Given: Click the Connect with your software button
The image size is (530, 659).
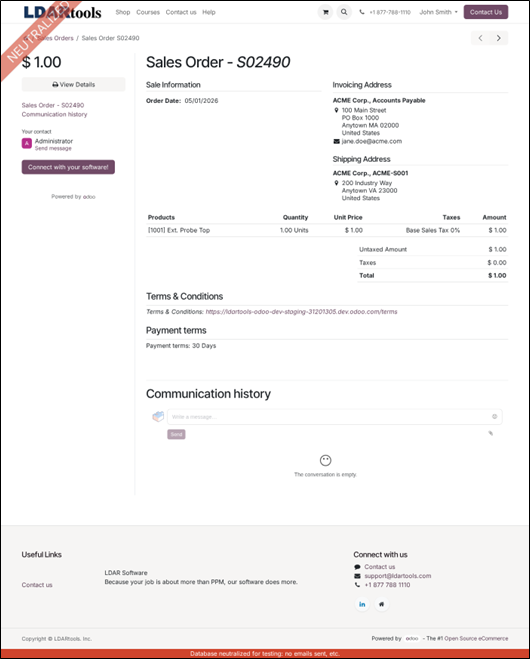Looking at the screenshot, I should coord(68,167).
